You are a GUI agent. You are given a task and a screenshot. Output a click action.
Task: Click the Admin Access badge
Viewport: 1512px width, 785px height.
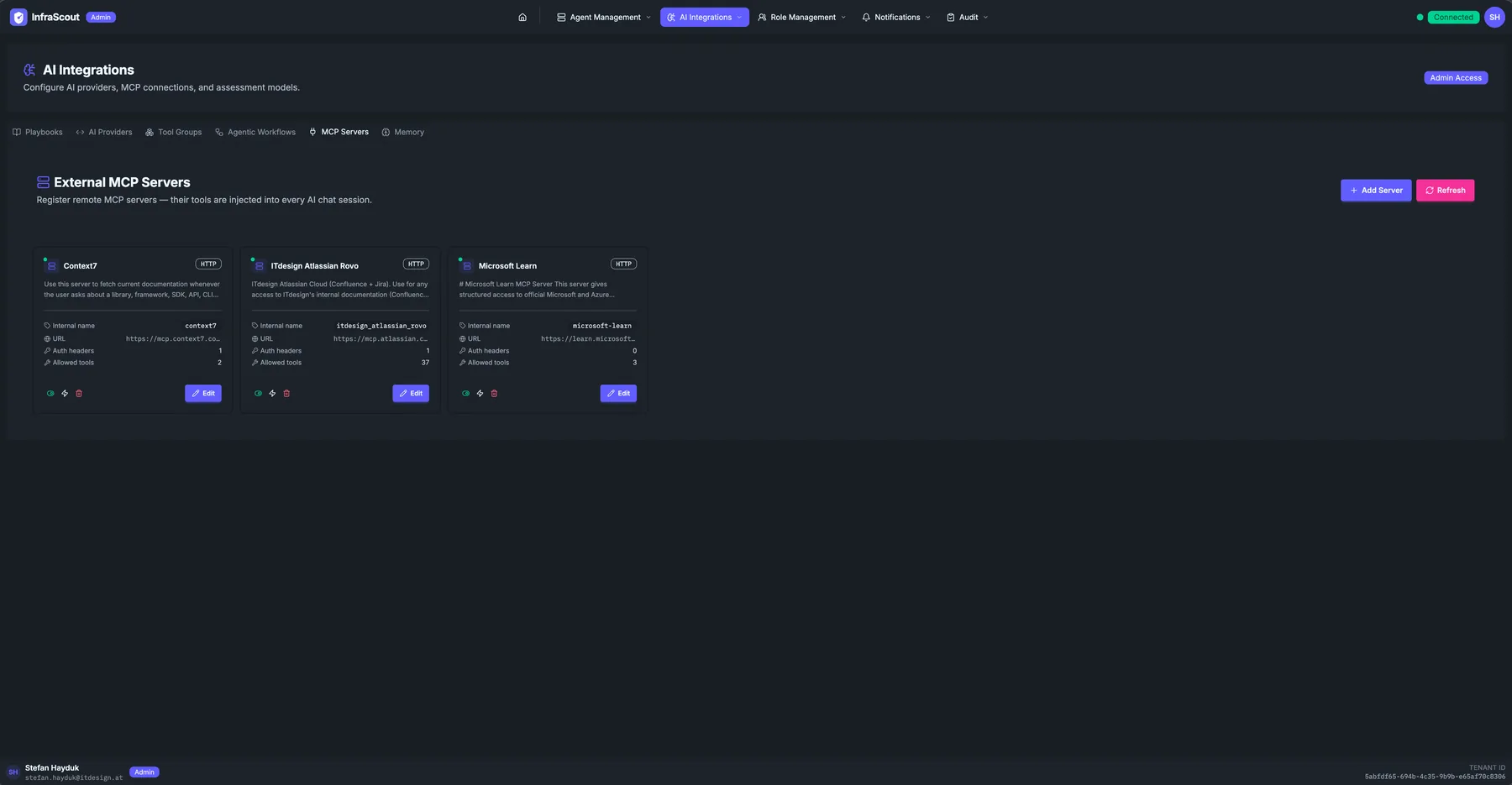click(x=1456, y=77)
